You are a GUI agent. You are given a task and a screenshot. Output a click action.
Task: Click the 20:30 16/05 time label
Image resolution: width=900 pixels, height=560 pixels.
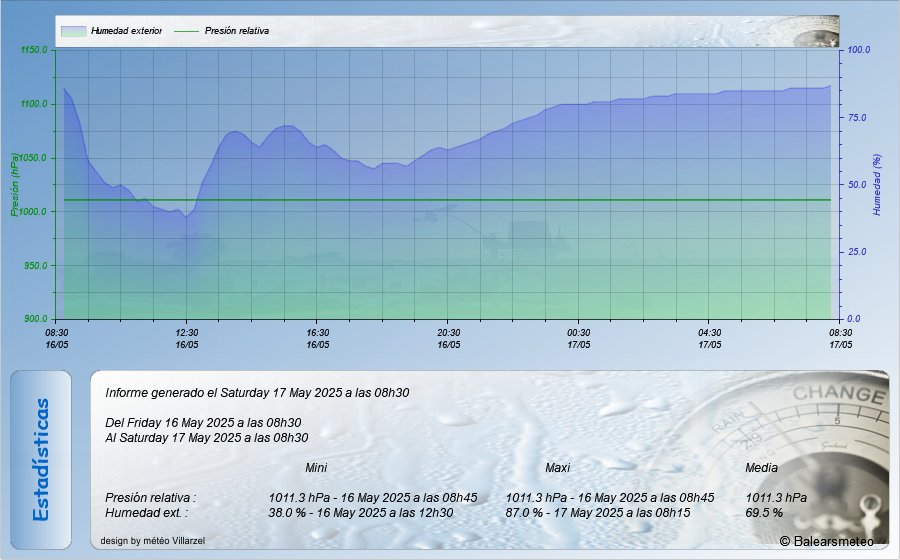tap(449, 339)
